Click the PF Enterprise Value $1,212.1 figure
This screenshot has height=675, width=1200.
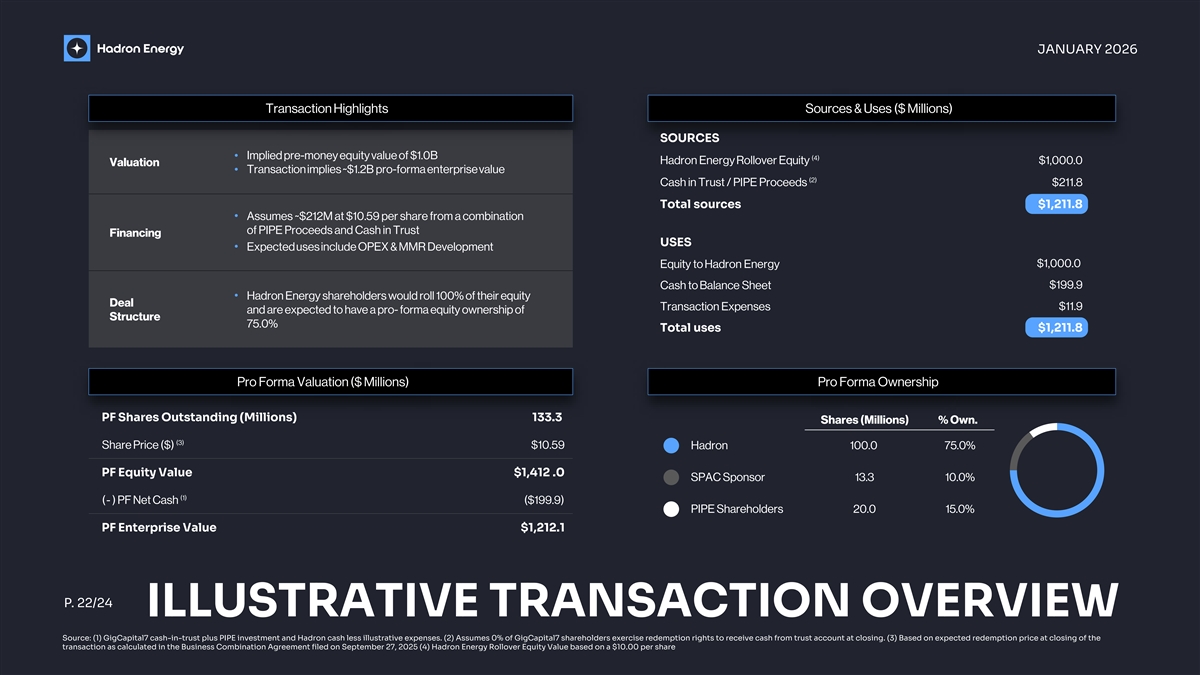(542, 527)
